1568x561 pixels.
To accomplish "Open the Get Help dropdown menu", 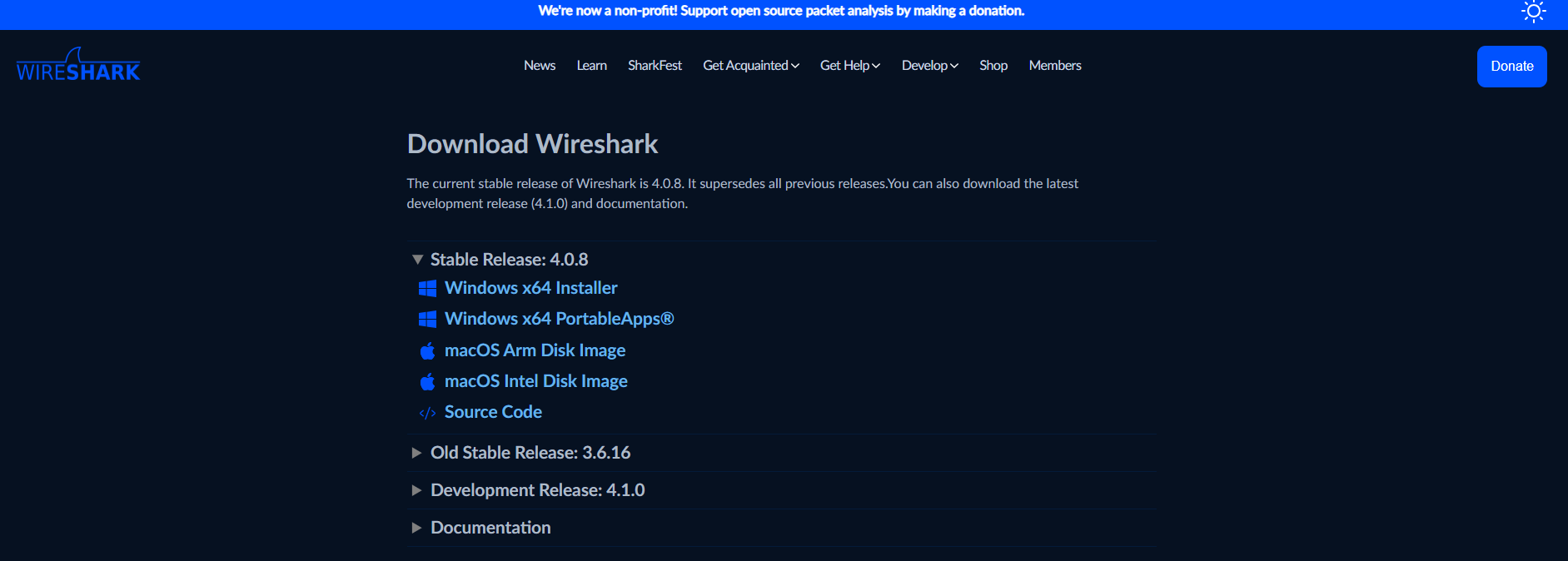I will pos(849,65).
